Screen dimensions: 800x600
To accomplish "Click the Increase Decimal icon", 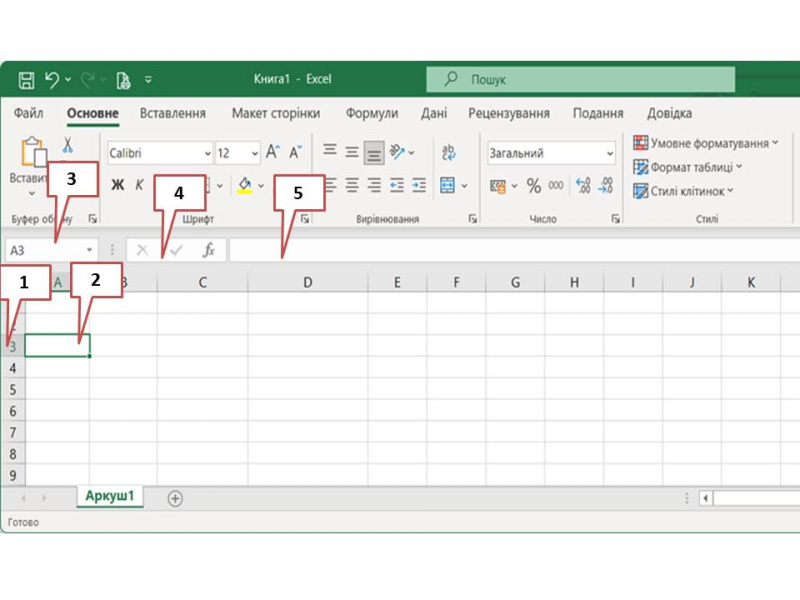I will click(x=582, y=186).
